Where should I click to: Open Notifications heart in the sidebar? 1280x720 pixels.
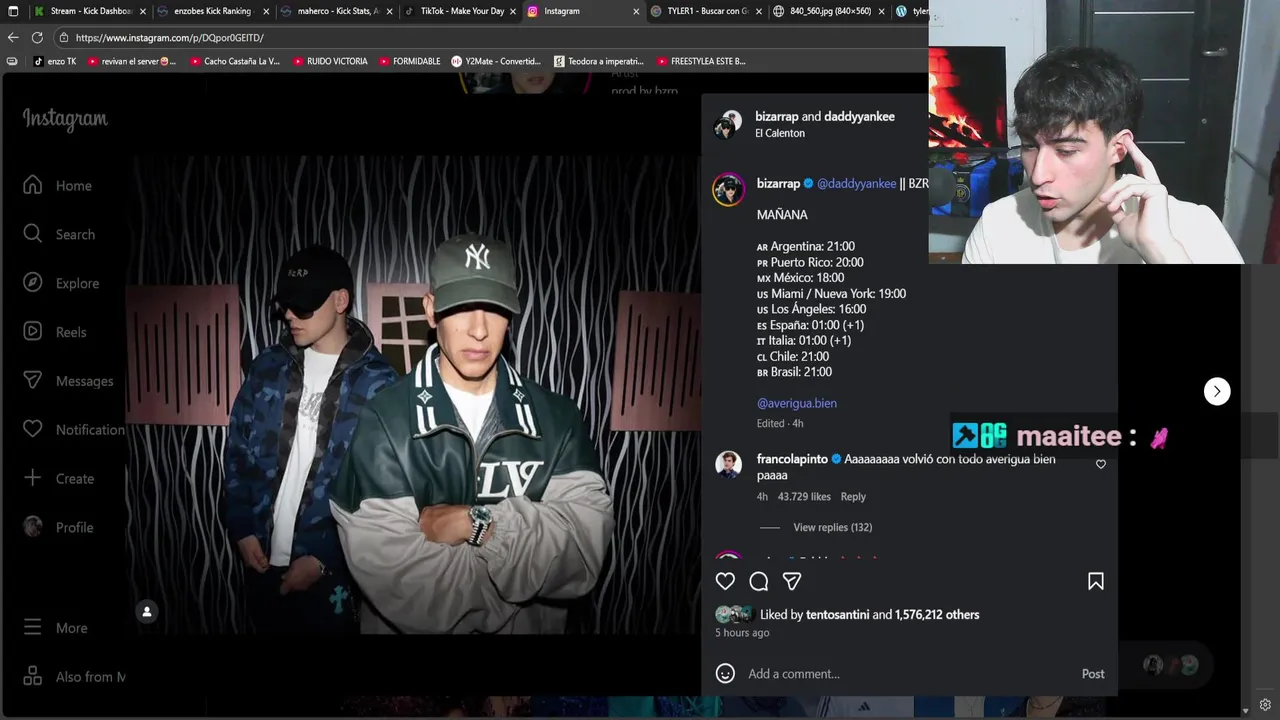point(33,429)
